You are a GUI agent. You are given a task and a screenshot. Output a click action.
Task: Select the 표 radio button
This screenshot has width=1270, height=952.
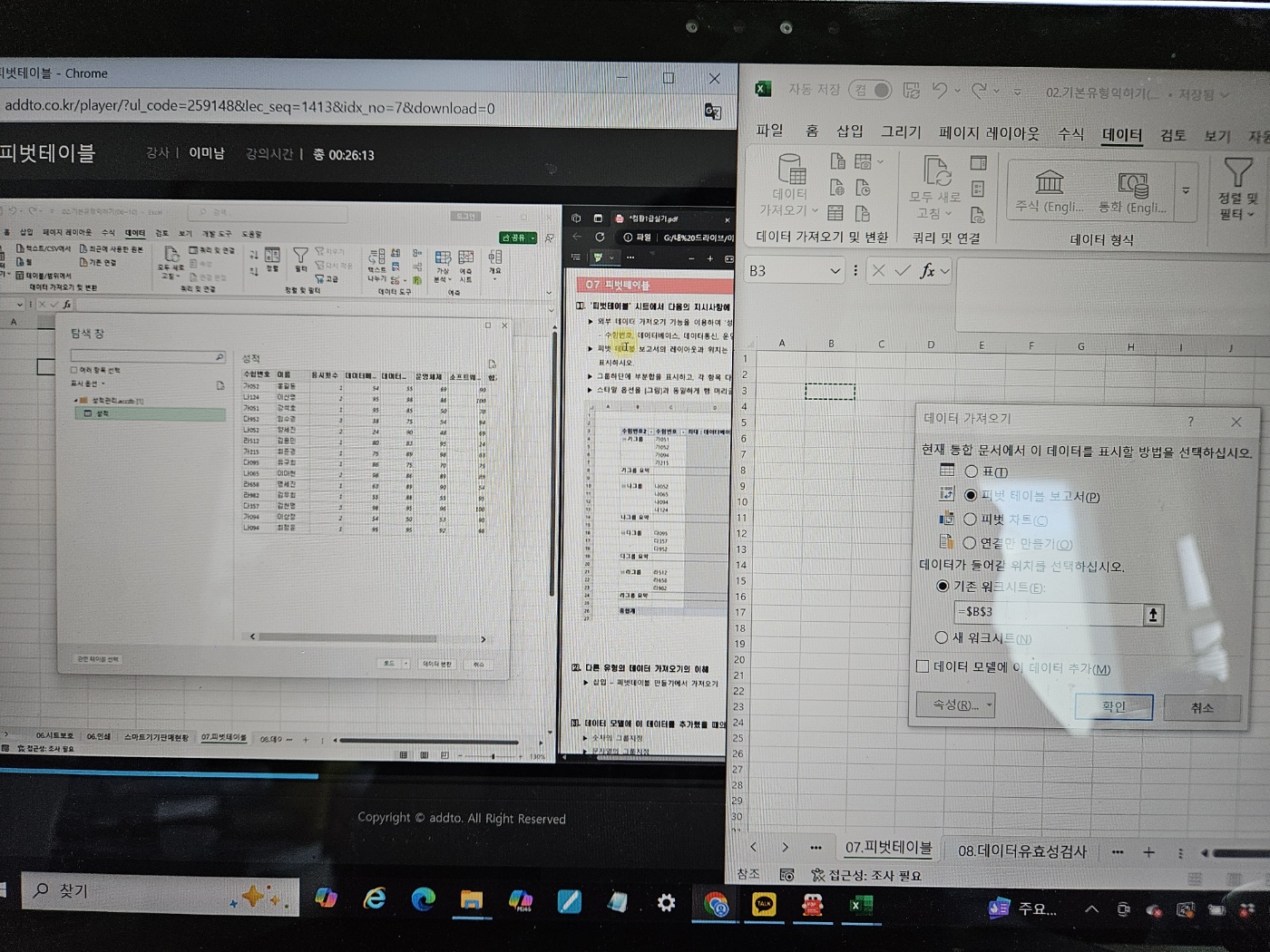tap(972, 471)
